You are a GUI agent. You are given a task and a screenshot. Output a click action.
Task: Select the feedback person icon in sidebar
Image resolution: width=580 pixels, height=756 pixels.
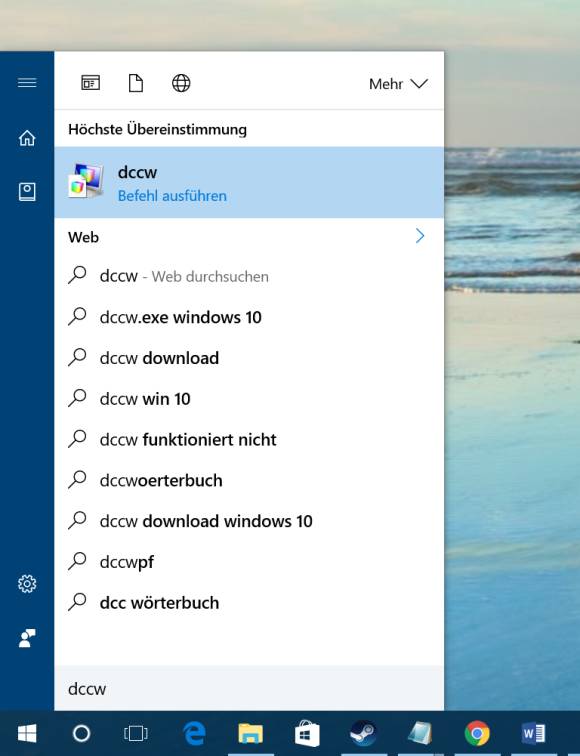pos(27,638)
